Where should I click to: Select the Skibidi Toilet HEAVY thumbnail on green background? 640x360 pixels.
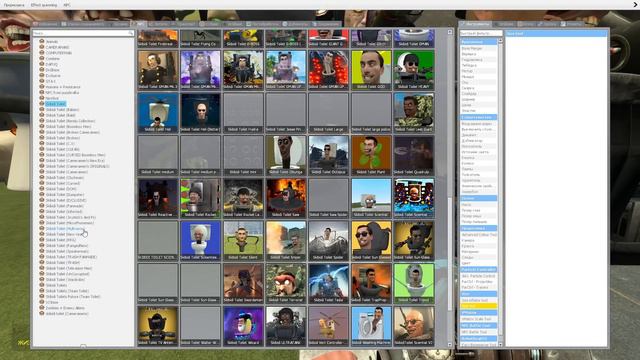[413, 70]
